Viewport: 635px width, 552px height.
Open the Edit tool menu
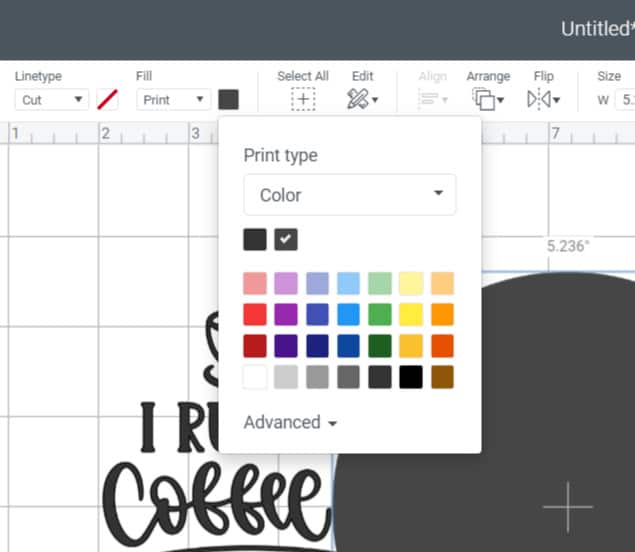tap(362, 99)
